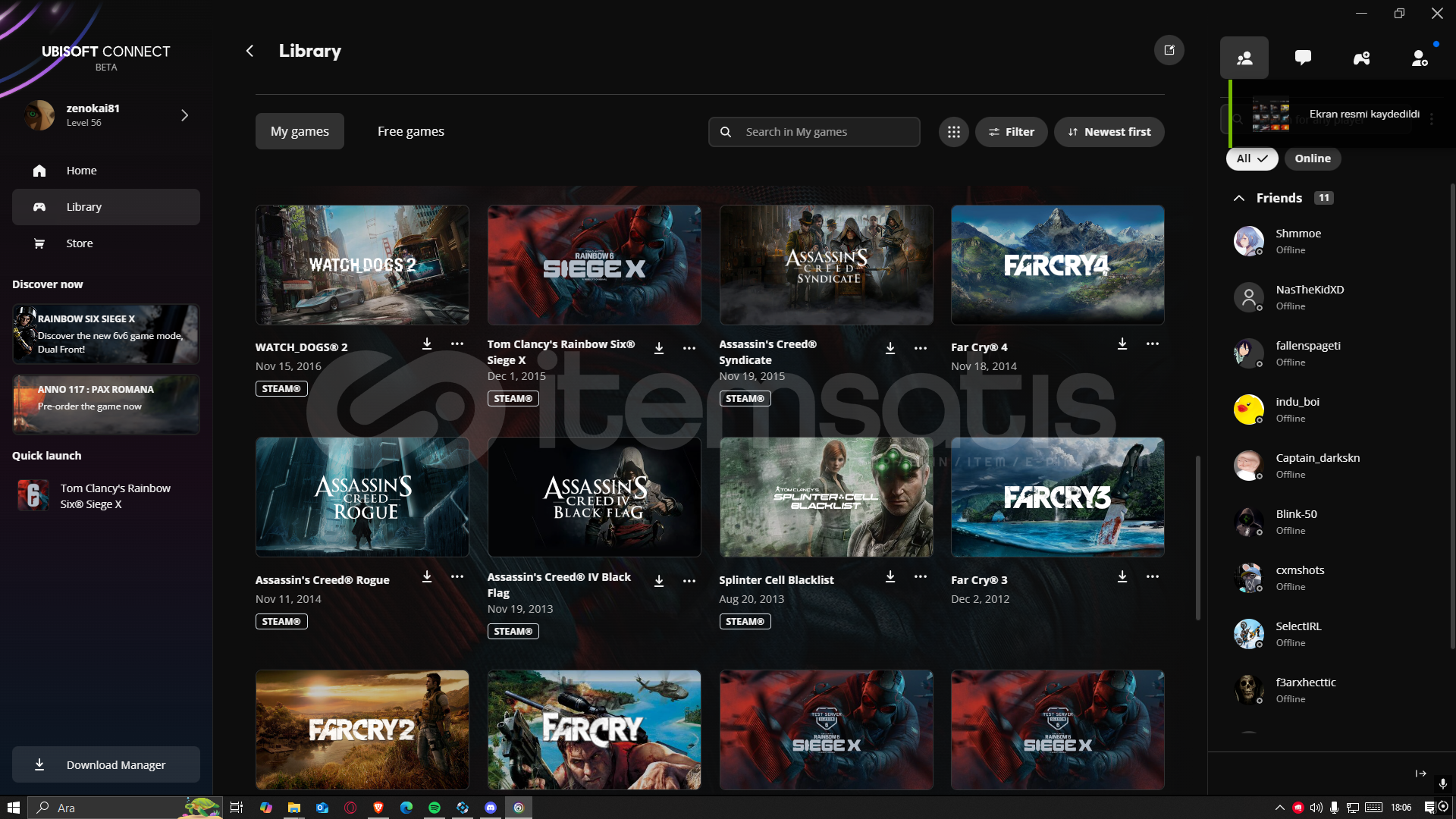Screen dimensions: 1456x819
Task: Select Library in the sidebar
Action: click(106, 207)
